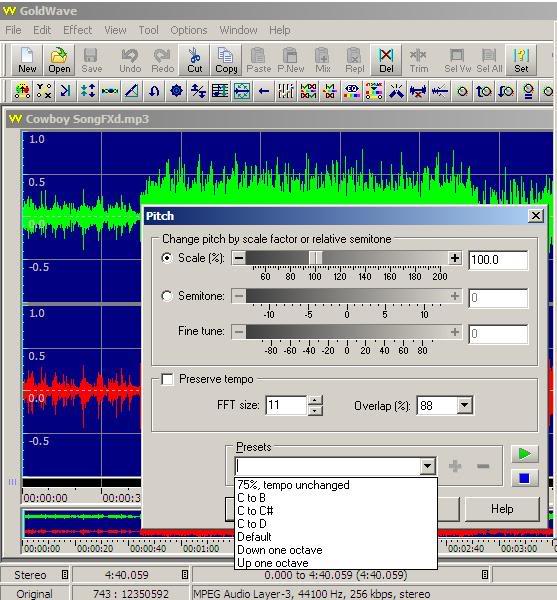Open the File menu

tap(13, 30)
